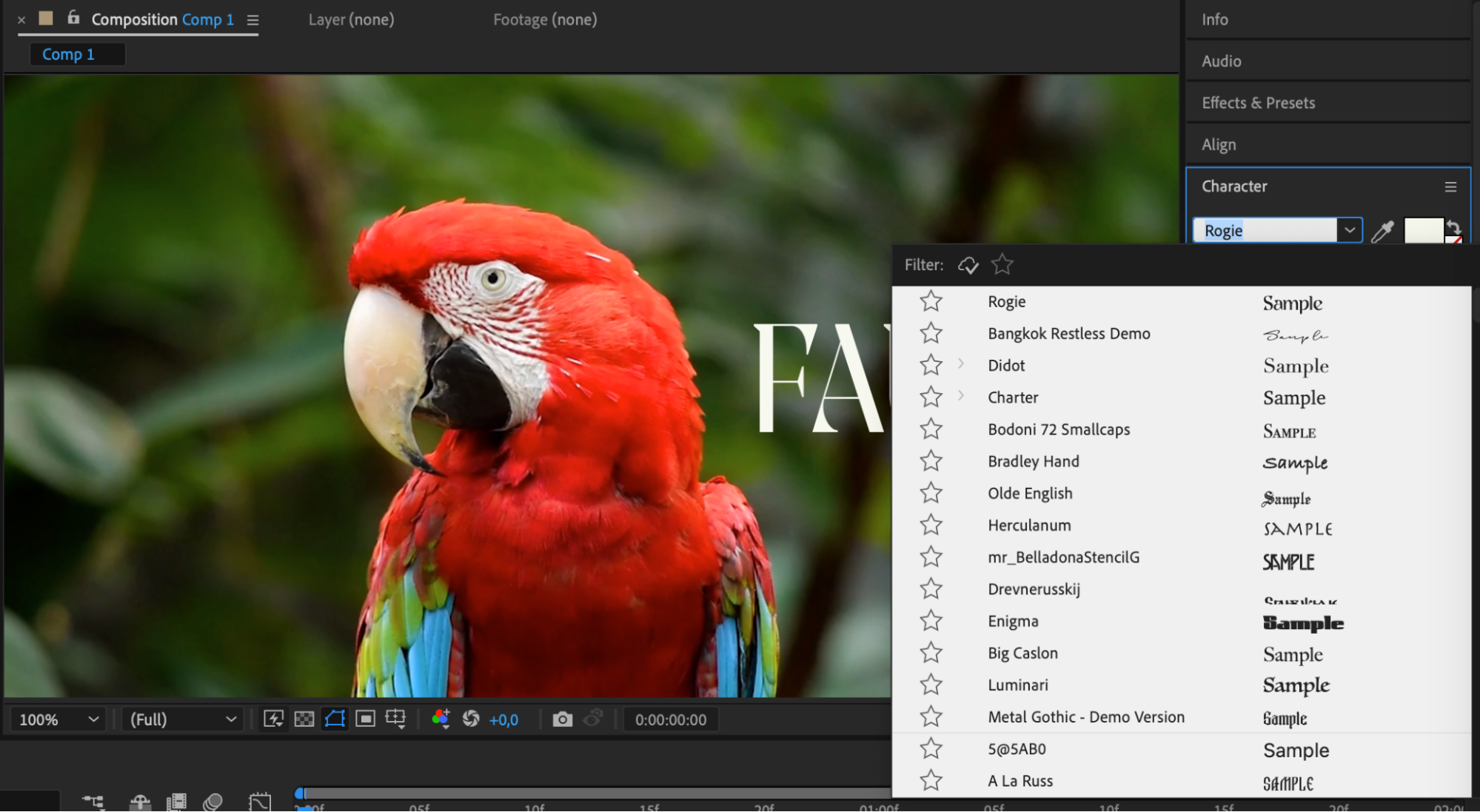Open the 100% magnification dropdown

[58, 719]
